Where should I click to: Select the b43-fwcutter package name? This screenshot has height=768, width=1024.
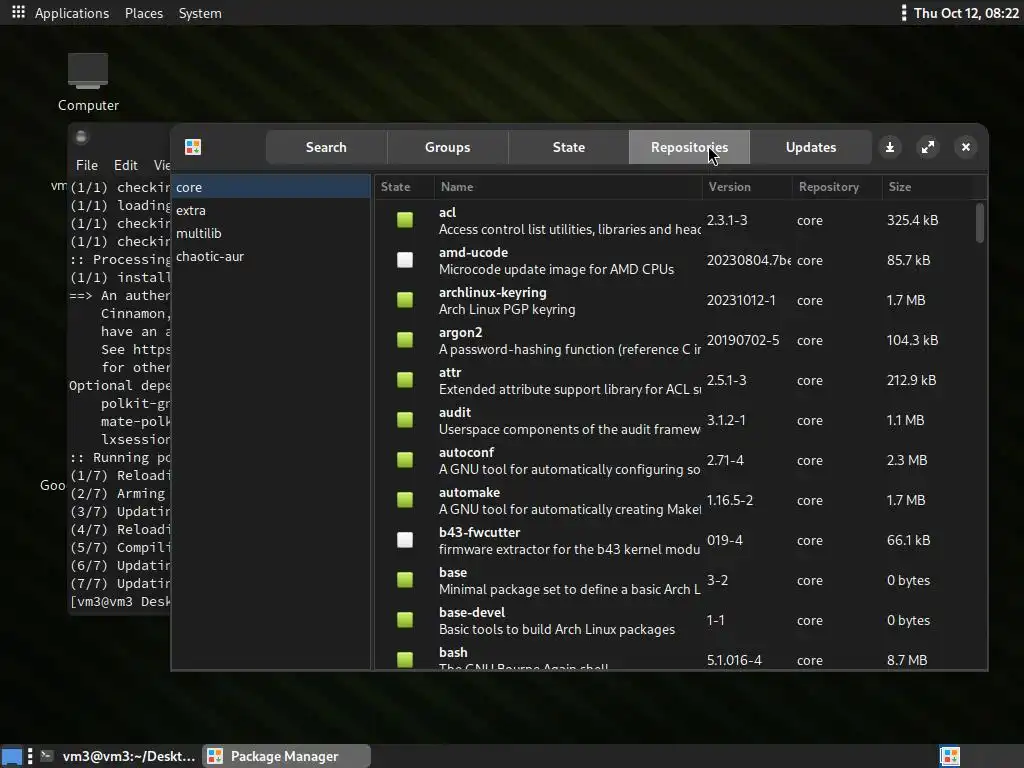pos(479,532)
